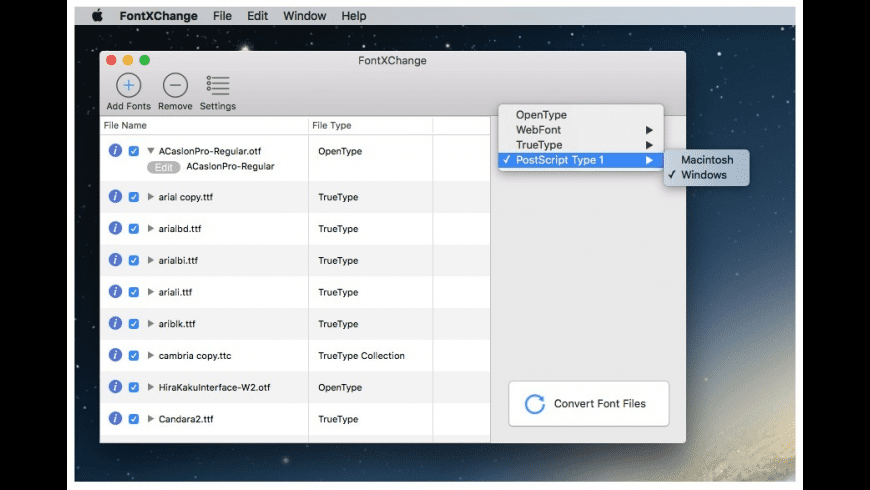This screenshot has width=870, height=490.
Task: Uncheck the HiraKakuInterface-W2.otf checkbox
Action: click(134, 387)
